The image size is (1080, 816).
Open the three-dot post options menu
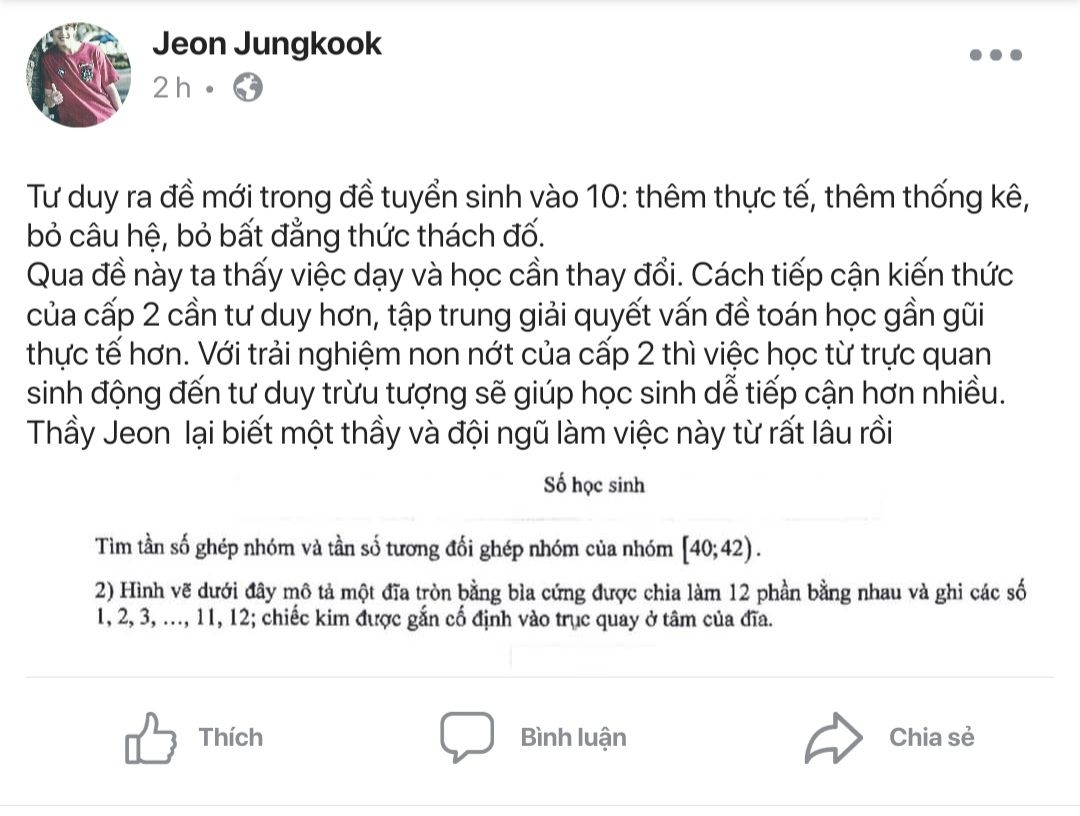pyautogui.click(x=996, y=55)
